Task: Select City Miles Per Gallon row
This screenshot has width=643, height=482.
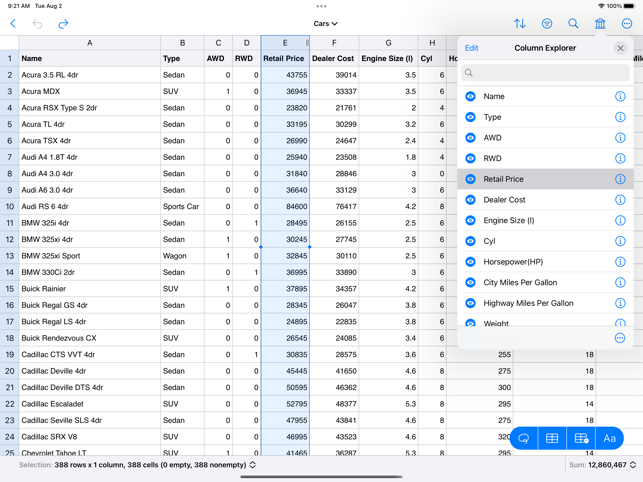Action: click(545, 282)
